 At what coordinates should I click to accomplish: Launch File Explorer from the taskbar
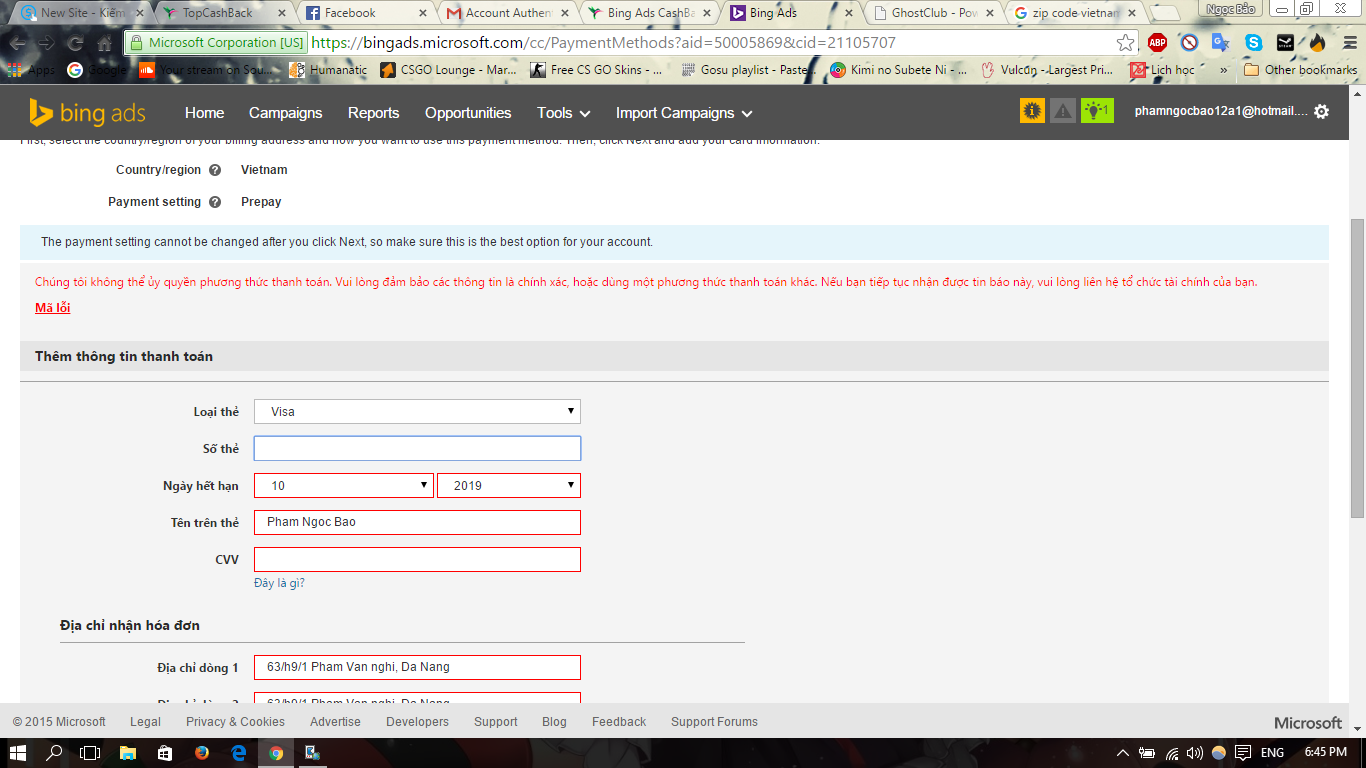click(128, 753)
